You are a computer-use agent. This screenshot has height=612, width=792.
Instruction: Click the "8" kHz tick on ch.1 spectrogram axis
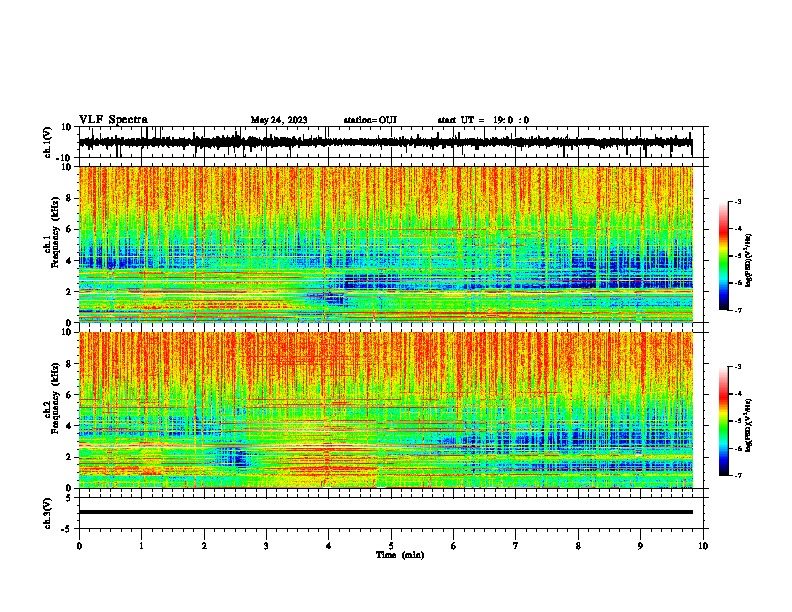point(70,198)
